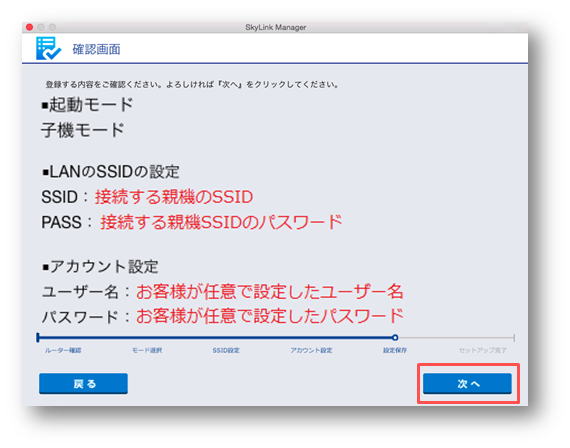Click the red ユーザー名 value text
This screenshot has width=570, height=448.
tap(270, 292)
